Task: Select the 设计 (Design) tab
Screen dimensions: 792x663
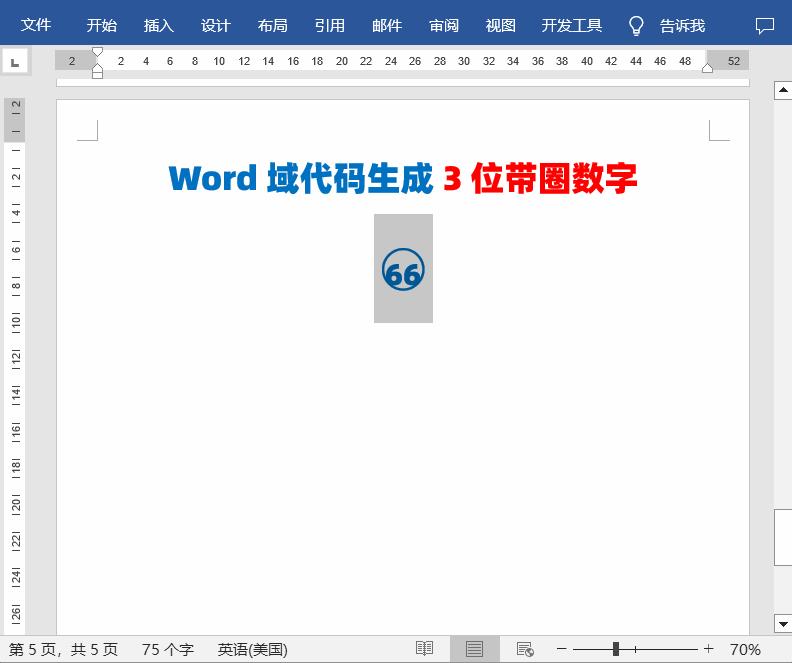Action: click(216, 25)
